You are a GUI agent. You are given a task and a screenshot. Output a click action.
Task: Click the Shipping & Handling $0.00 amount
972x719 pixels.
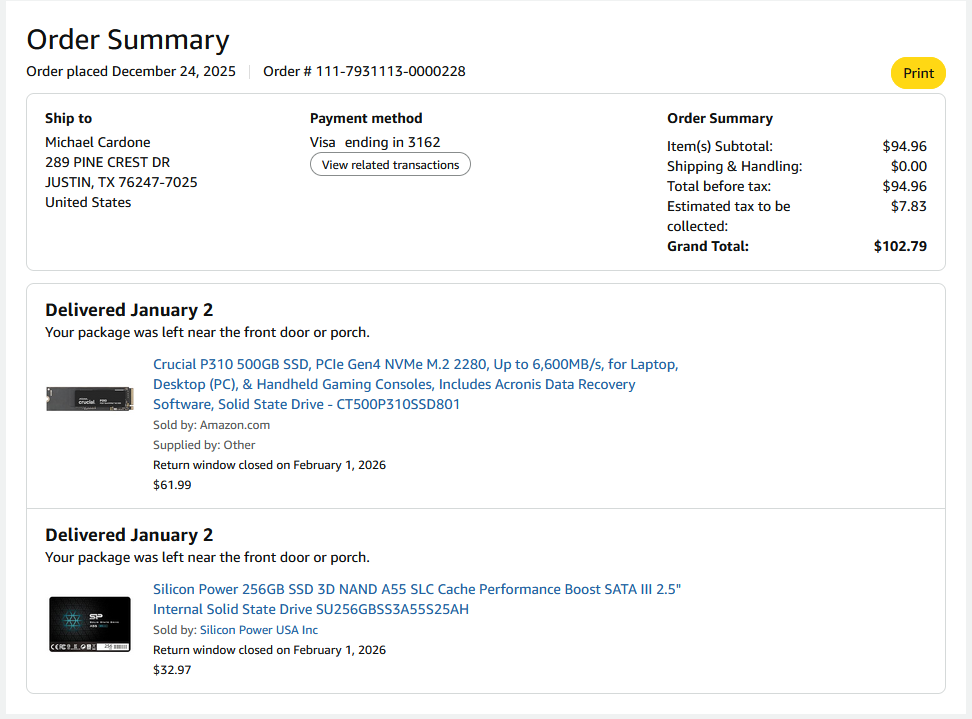point(908,166)
